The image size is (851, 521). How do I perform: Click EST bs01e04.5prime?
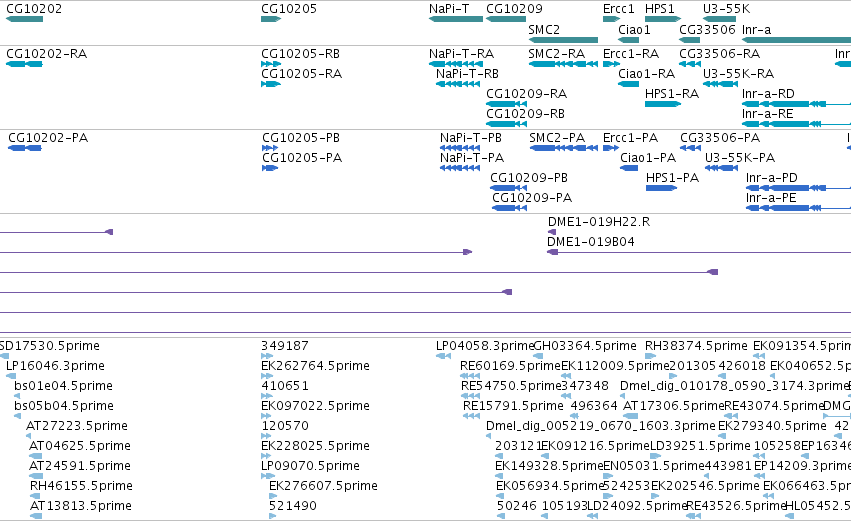tap(63, 386)
